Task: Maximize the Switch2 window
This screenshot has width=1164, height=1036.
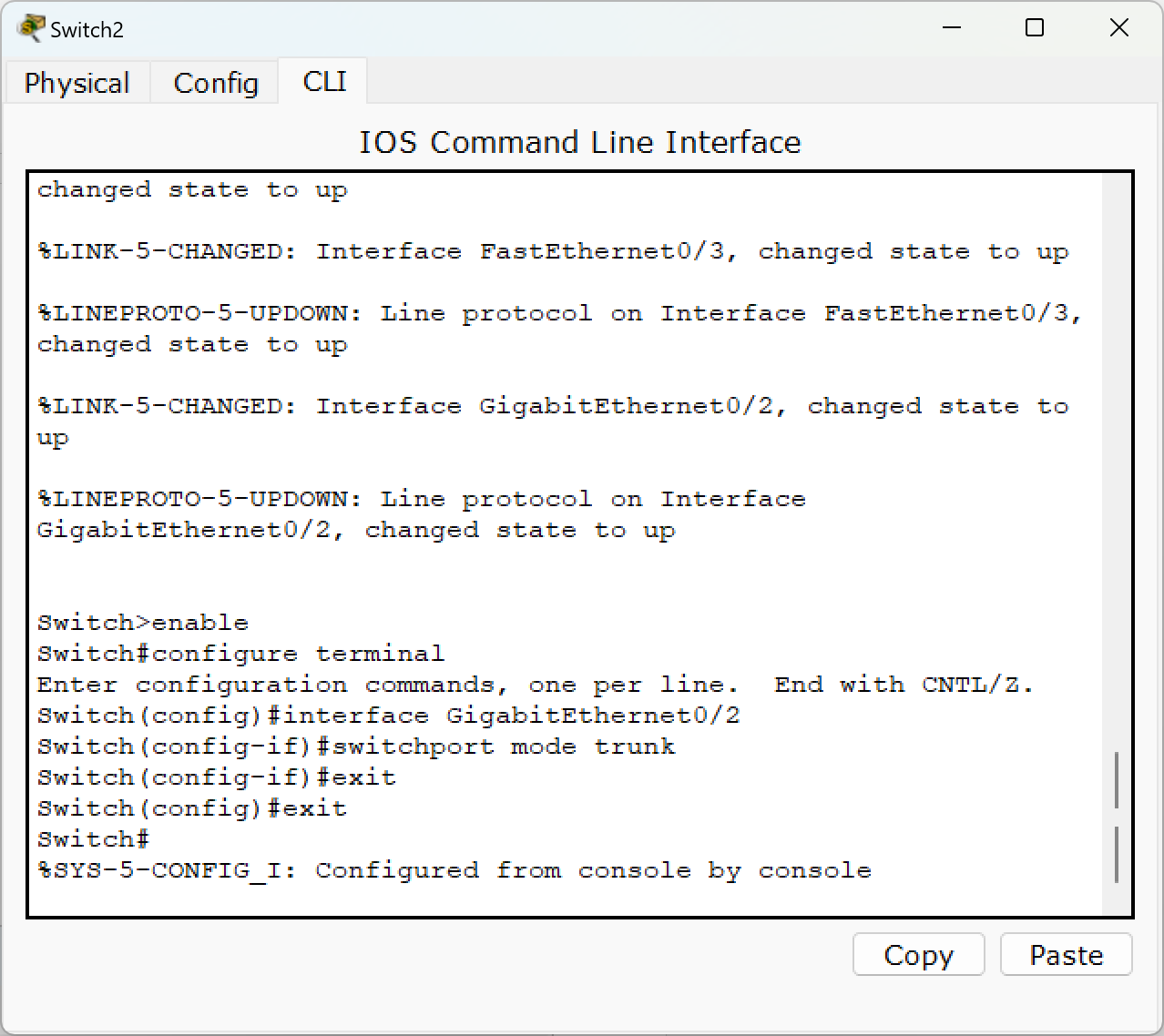Action: click(1035, 28)
